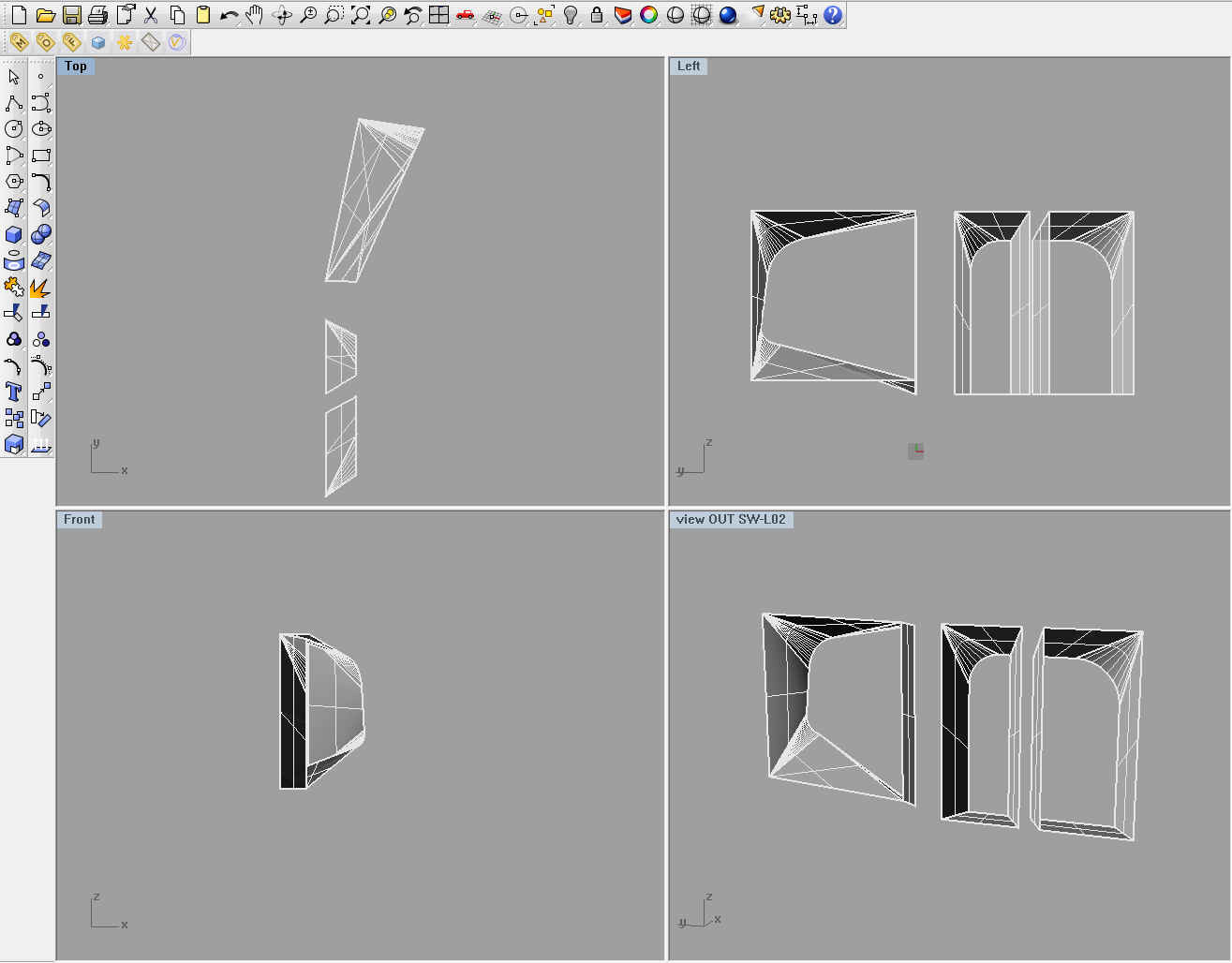Screen dimensions: 1232x963
Task: Open the Select objects icon
Action: click(544, 15)
